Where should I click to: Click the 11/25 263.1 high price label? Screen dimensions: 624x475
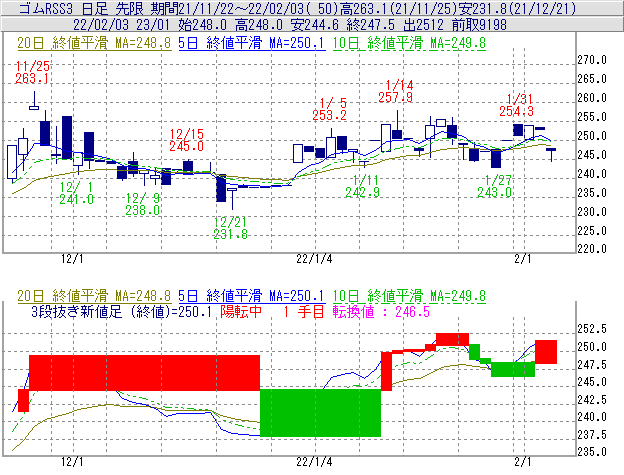pyautogui.click(x=32, y=72)
